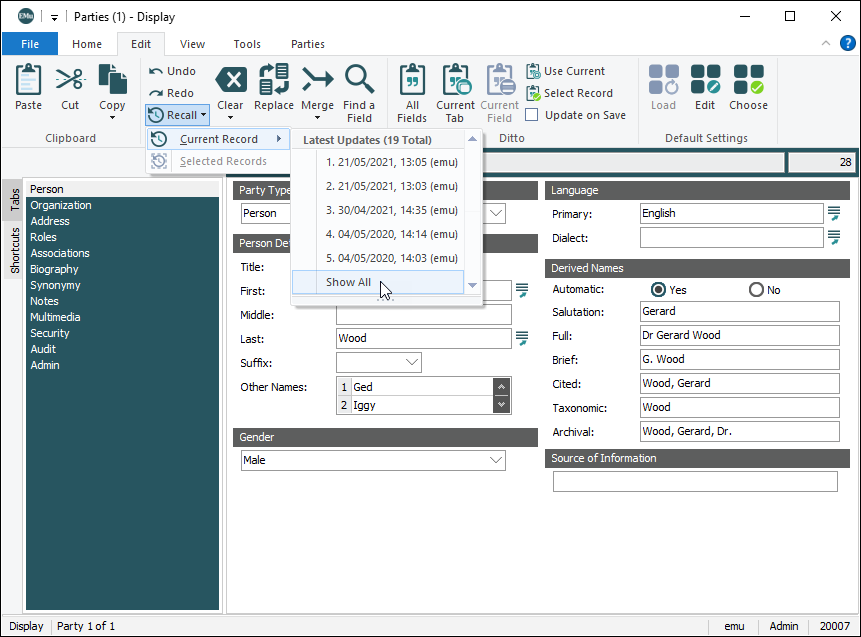This screenshot has width=861, height=637.
Task: Click the Current Tab ditto icon
Action: (x=455, y=80)
